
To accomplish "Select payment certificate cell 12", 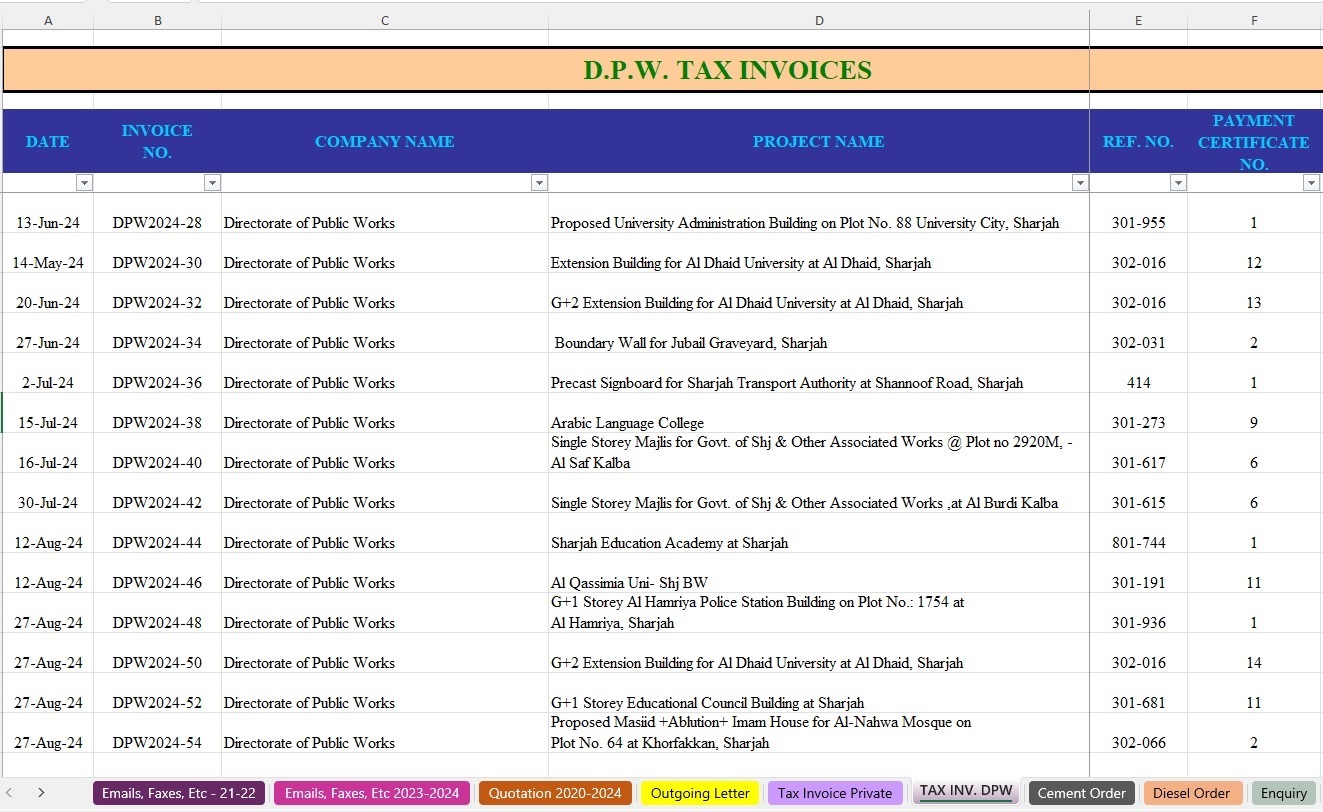I will [1254, 254].
